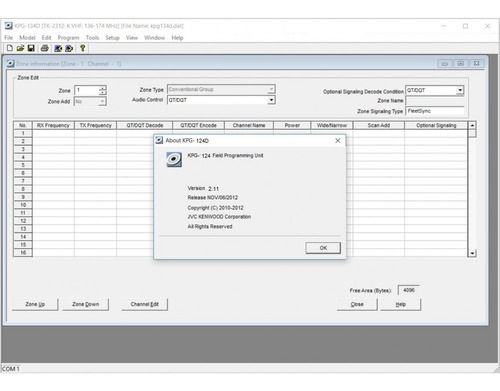Click the Write data to radio icon

(x=69, y=48)
